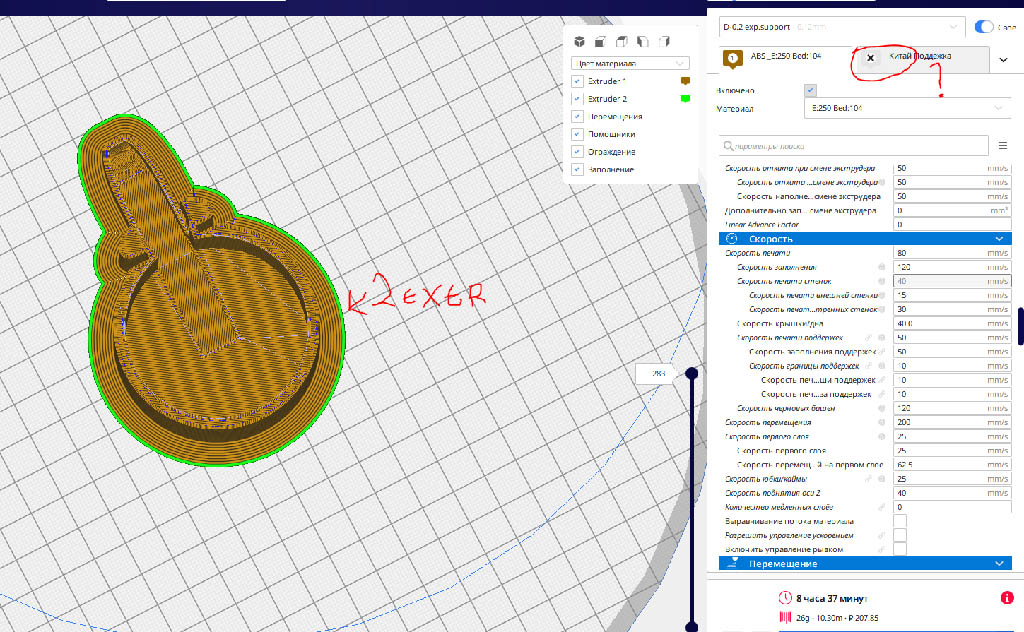1024x632 pixels.
Task: Edit Скорость подъёма оси Z value 40
Action: pos(952,493)
